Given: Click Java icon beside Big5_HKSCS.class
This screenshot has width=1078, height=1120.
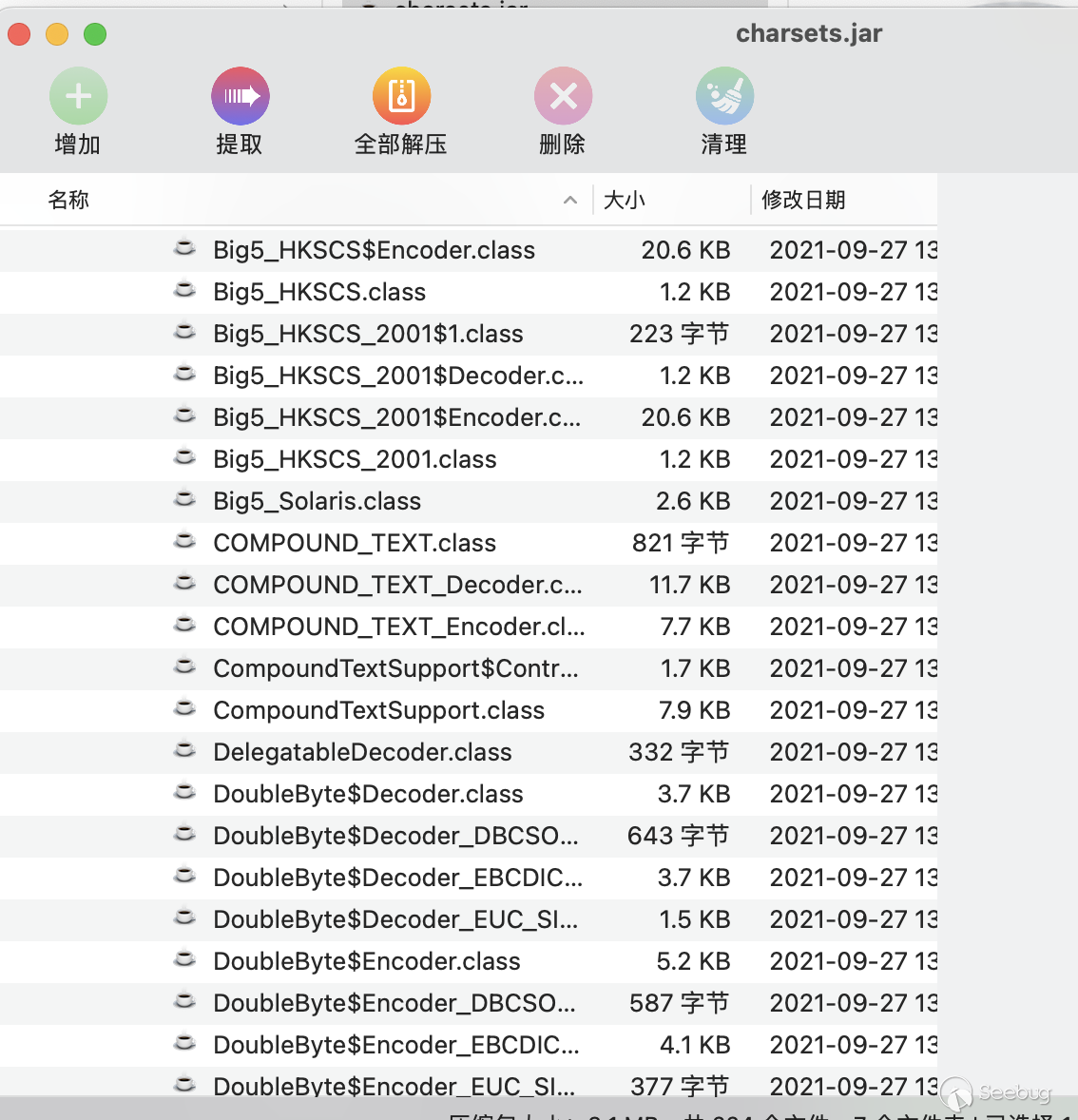Looking at the screenshot, I should pos(185,289).
